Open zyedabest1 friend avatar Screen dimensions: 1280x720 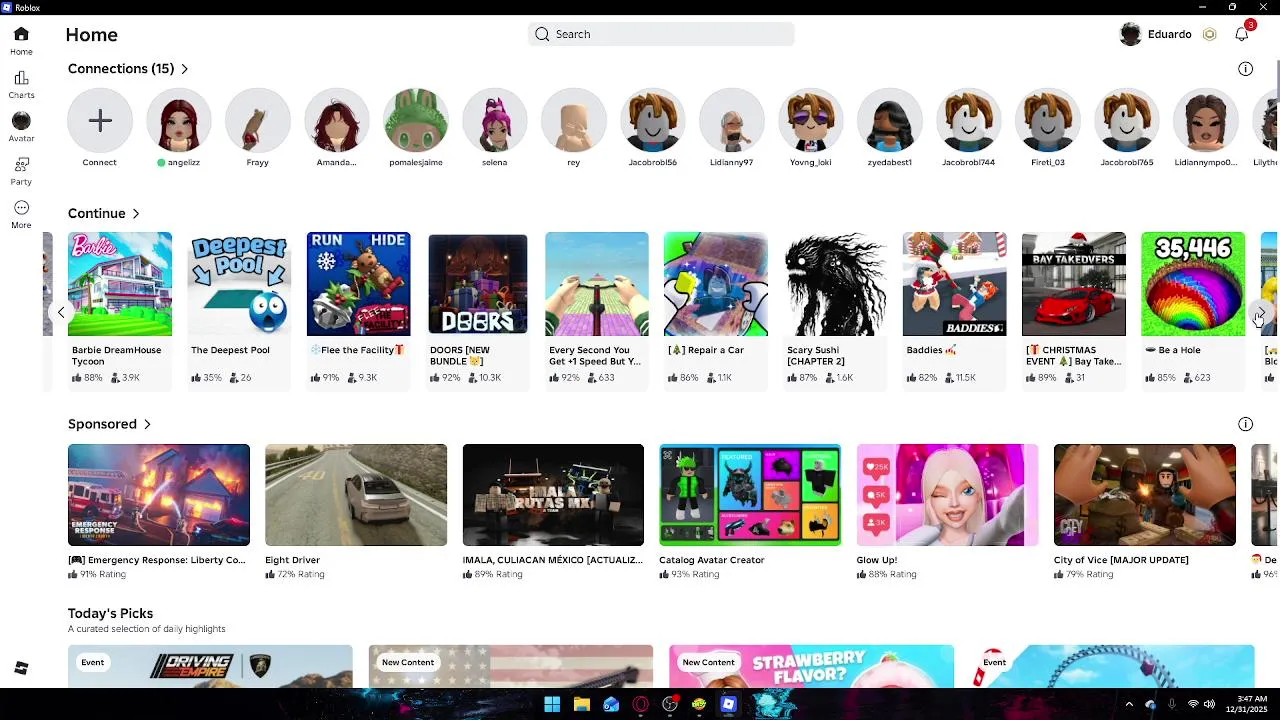[x=890, y=121]
